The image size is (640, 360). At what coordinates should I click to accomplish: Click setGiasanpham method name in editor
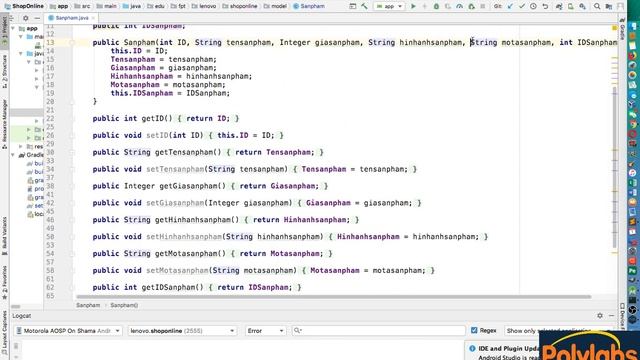(x=175, y=203)
